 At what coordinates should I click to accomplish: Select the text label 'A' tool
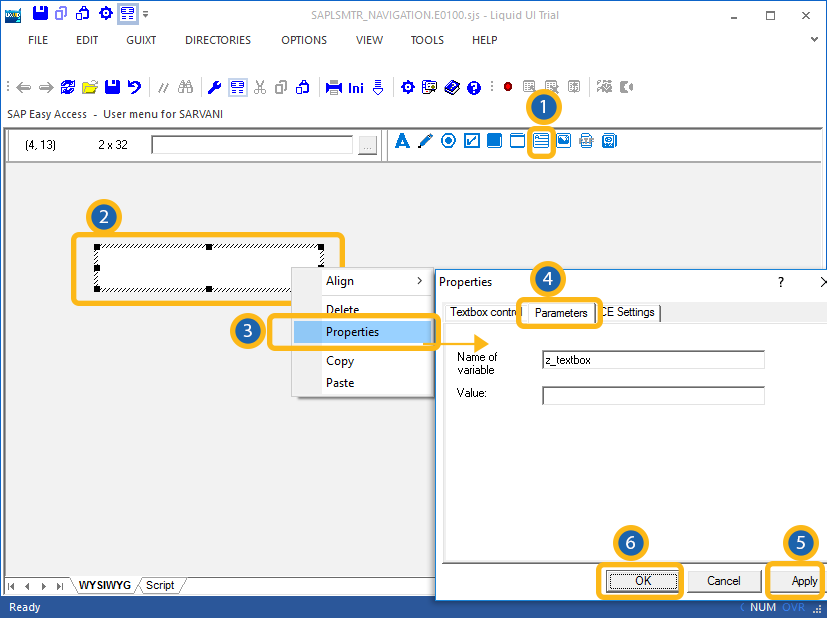click(402, 141)
